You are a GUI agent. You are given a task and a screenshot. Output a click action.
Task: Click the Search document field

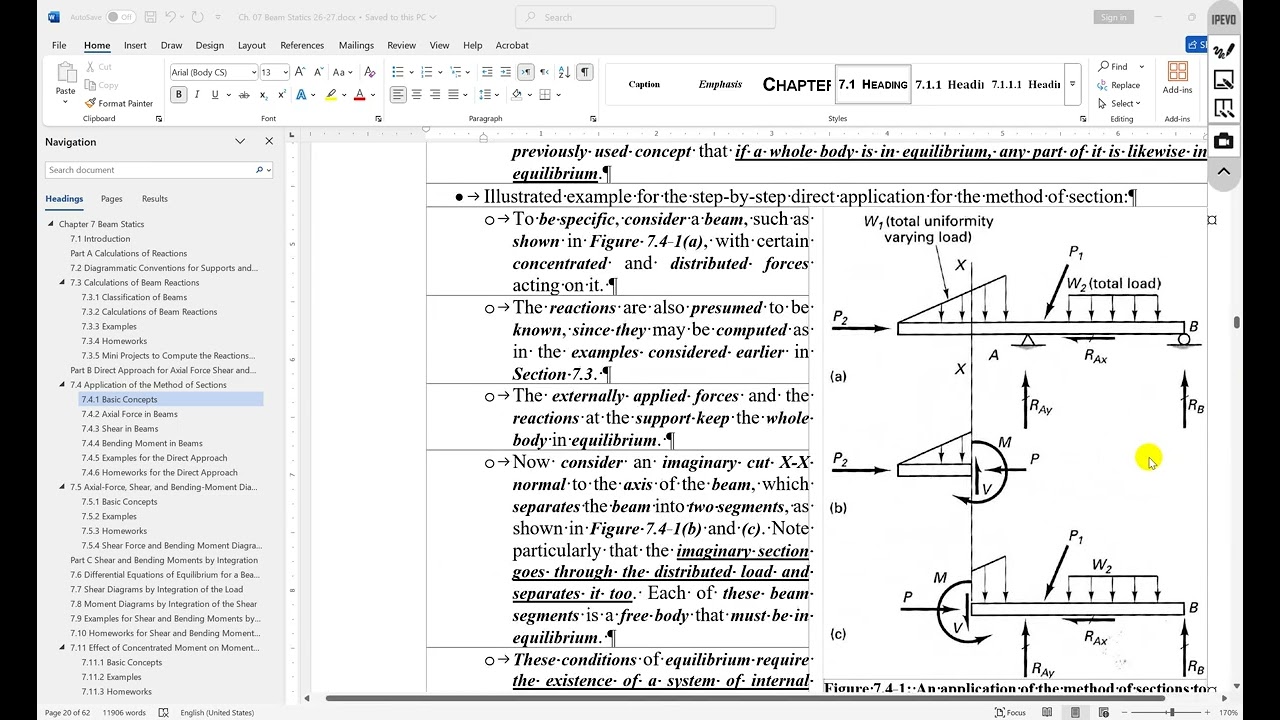pos(159,170)
